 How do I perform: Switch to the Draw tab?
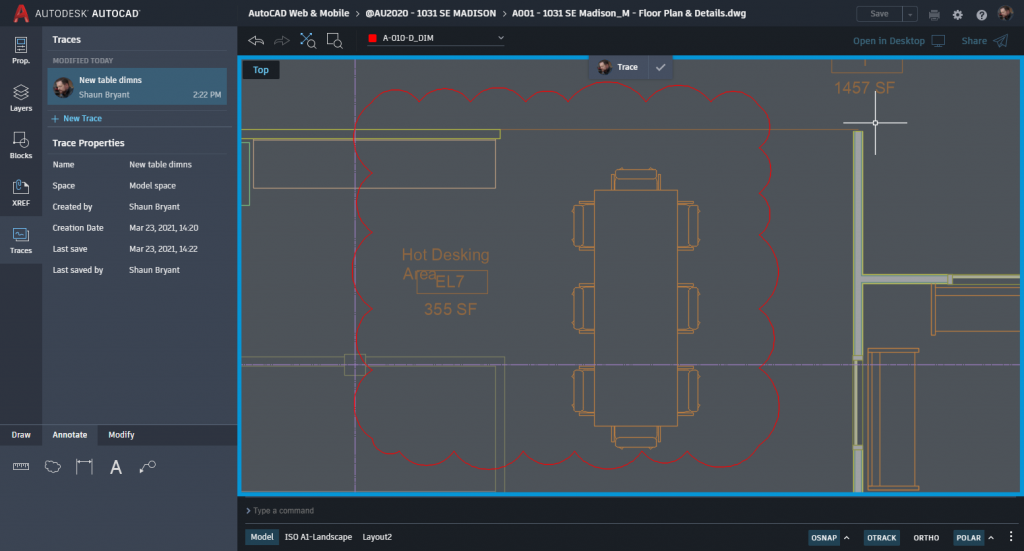pos(21,435)
